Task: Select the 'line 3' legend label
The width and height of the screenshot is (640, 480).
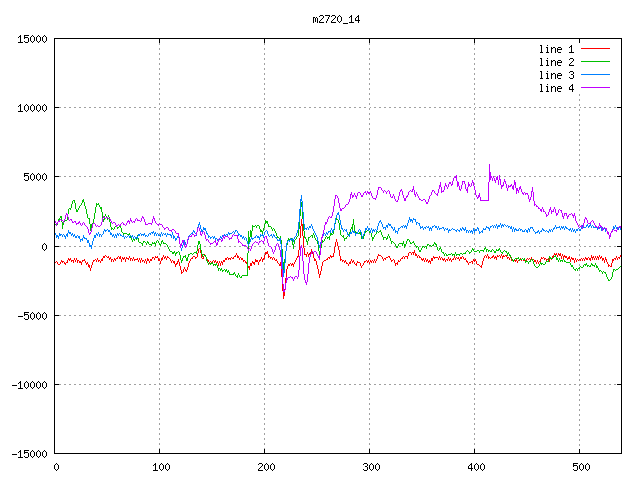Action: point(556,75)
